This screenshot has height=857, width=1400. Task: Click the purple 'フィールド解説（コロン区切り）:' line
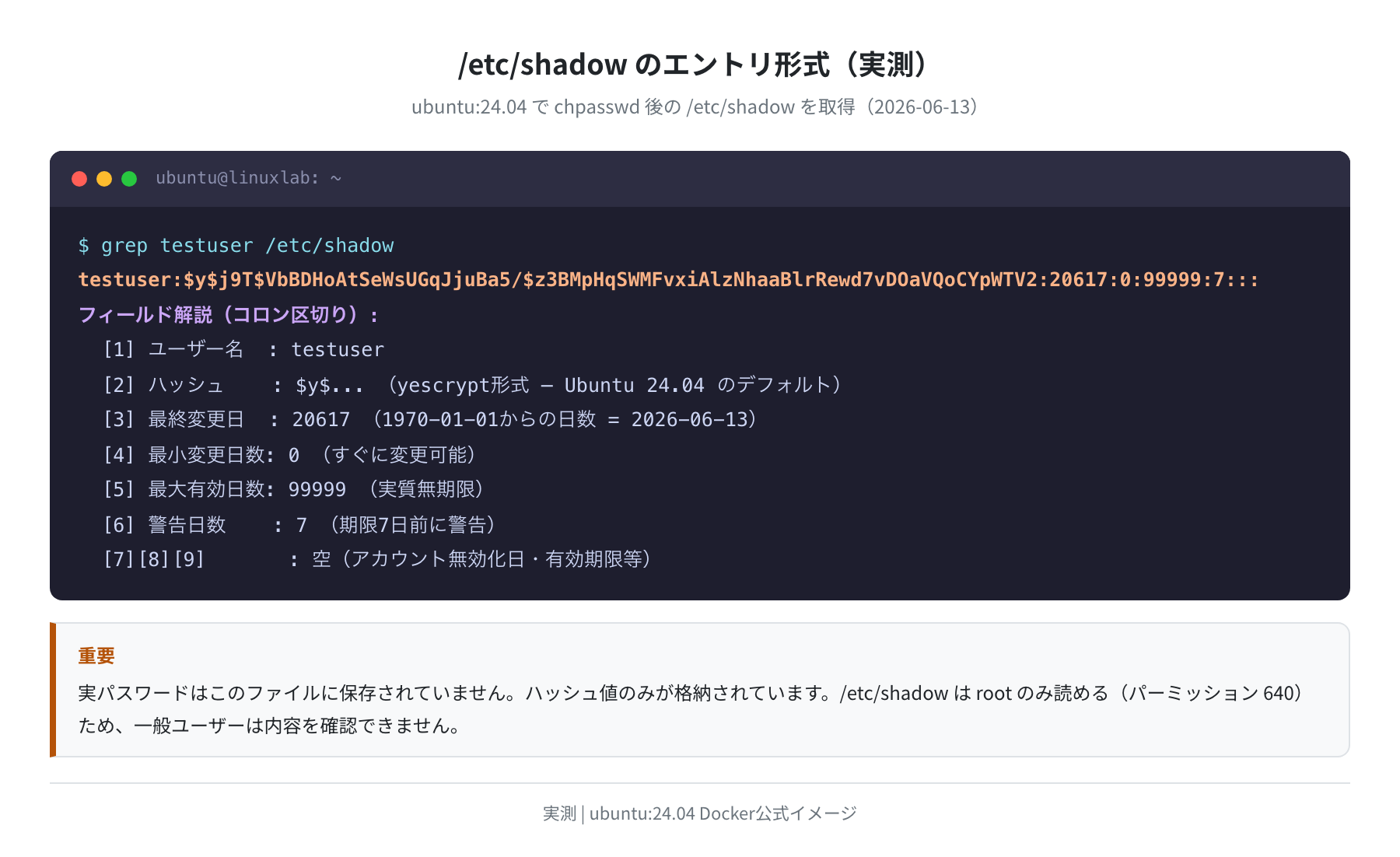[x=229, y=315]
